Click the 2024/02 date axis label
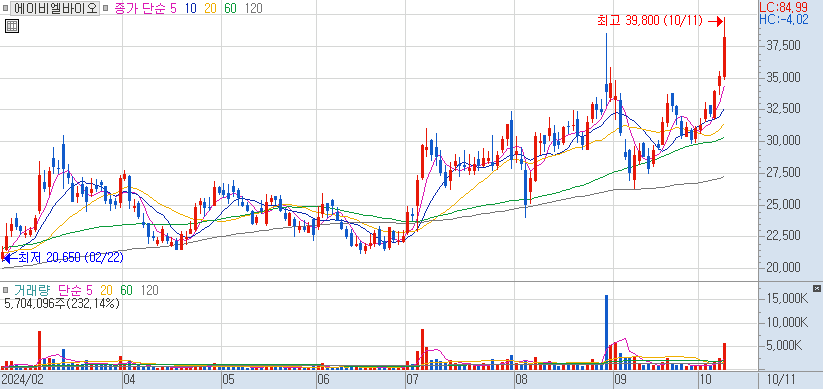Screen dimensions: 823x389 (x=22, y=379)
